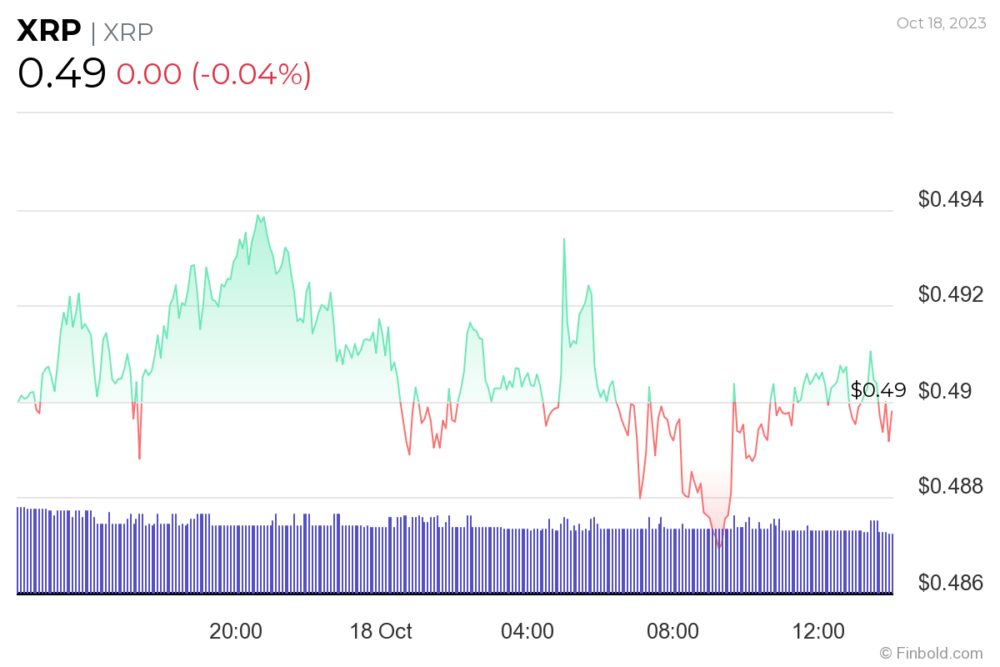Click the lowest red dip after 08:00
Image resolution: width=1000 pixels, height=667 pixels.
[x=719, y=543]
